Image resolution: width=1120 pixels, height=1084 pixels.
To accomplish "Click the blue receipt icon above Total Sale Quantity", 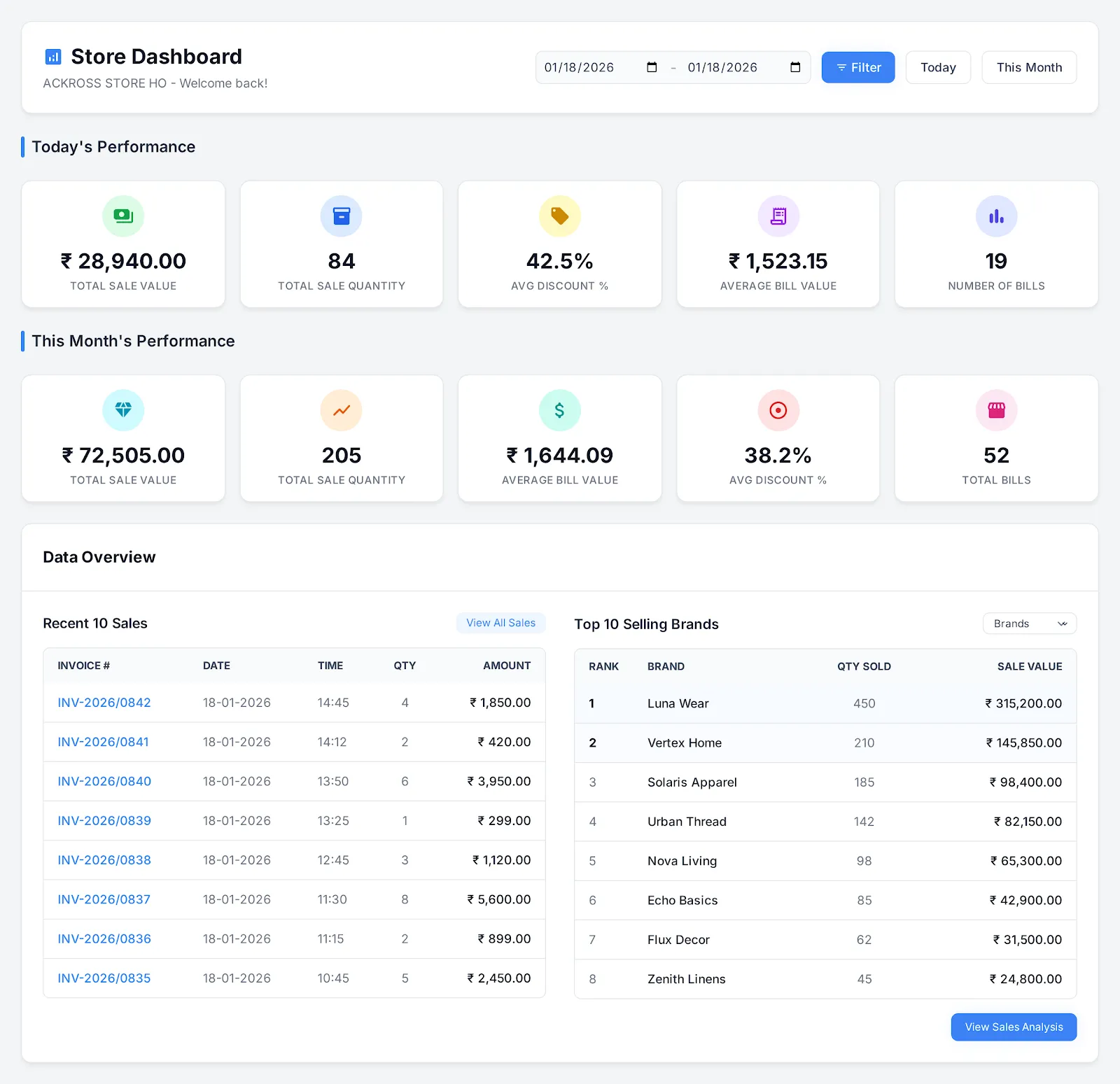I will pyautogui.click(x=341, y=216).
